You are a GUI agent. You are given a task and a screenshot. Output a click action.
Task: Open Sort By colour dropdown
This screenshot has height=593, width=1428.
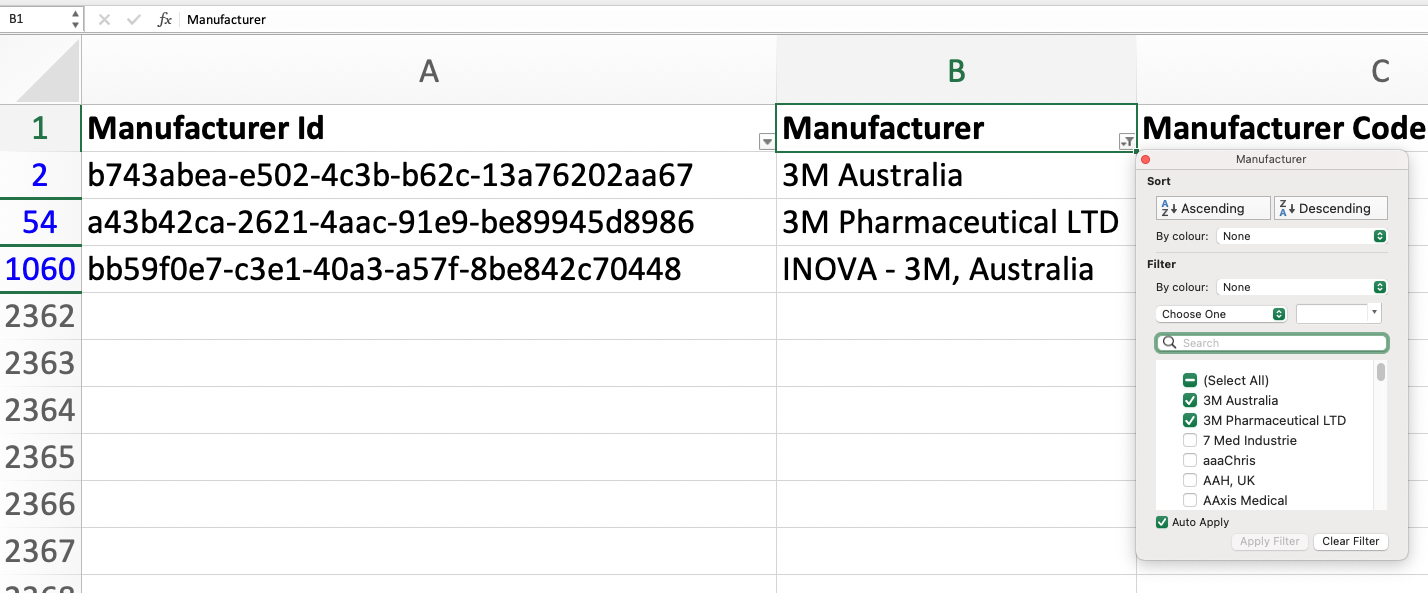pyautogui.click(x=1302, y=236)
